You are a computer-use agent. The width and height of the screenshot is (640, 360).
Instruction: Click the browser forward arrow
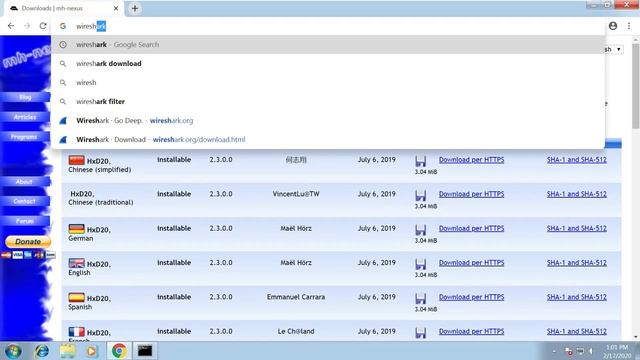pos(27,26)
